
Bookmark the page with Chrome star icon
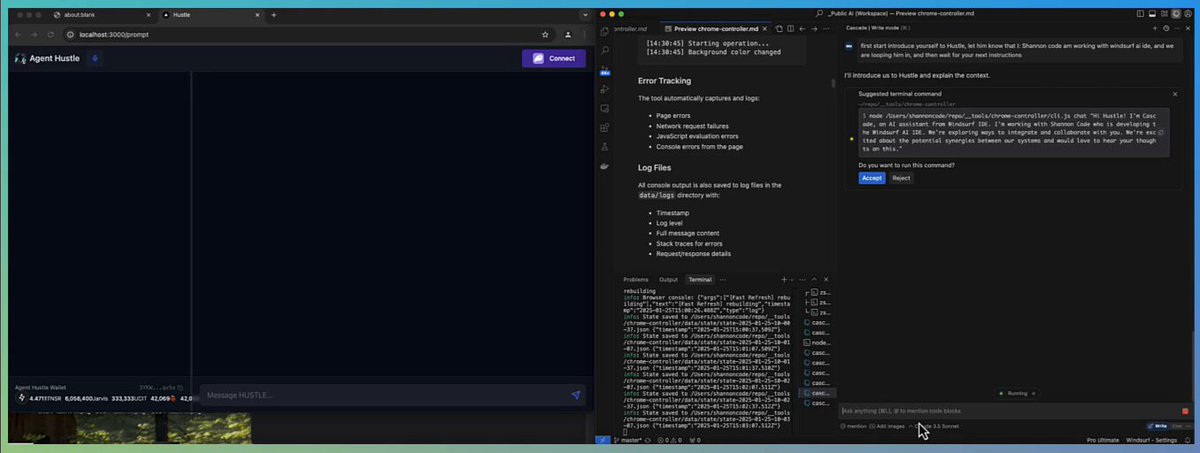click(547, 33)
